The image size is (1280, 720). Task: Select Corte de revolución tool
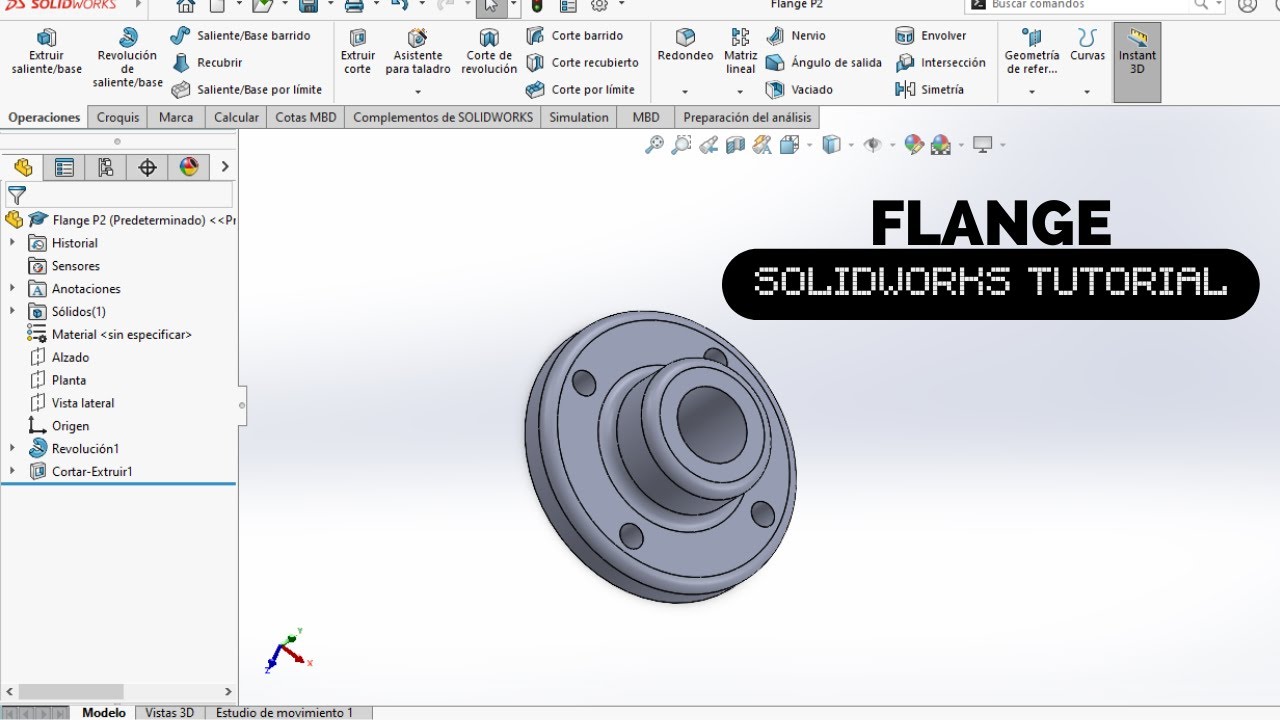point(489,52)
